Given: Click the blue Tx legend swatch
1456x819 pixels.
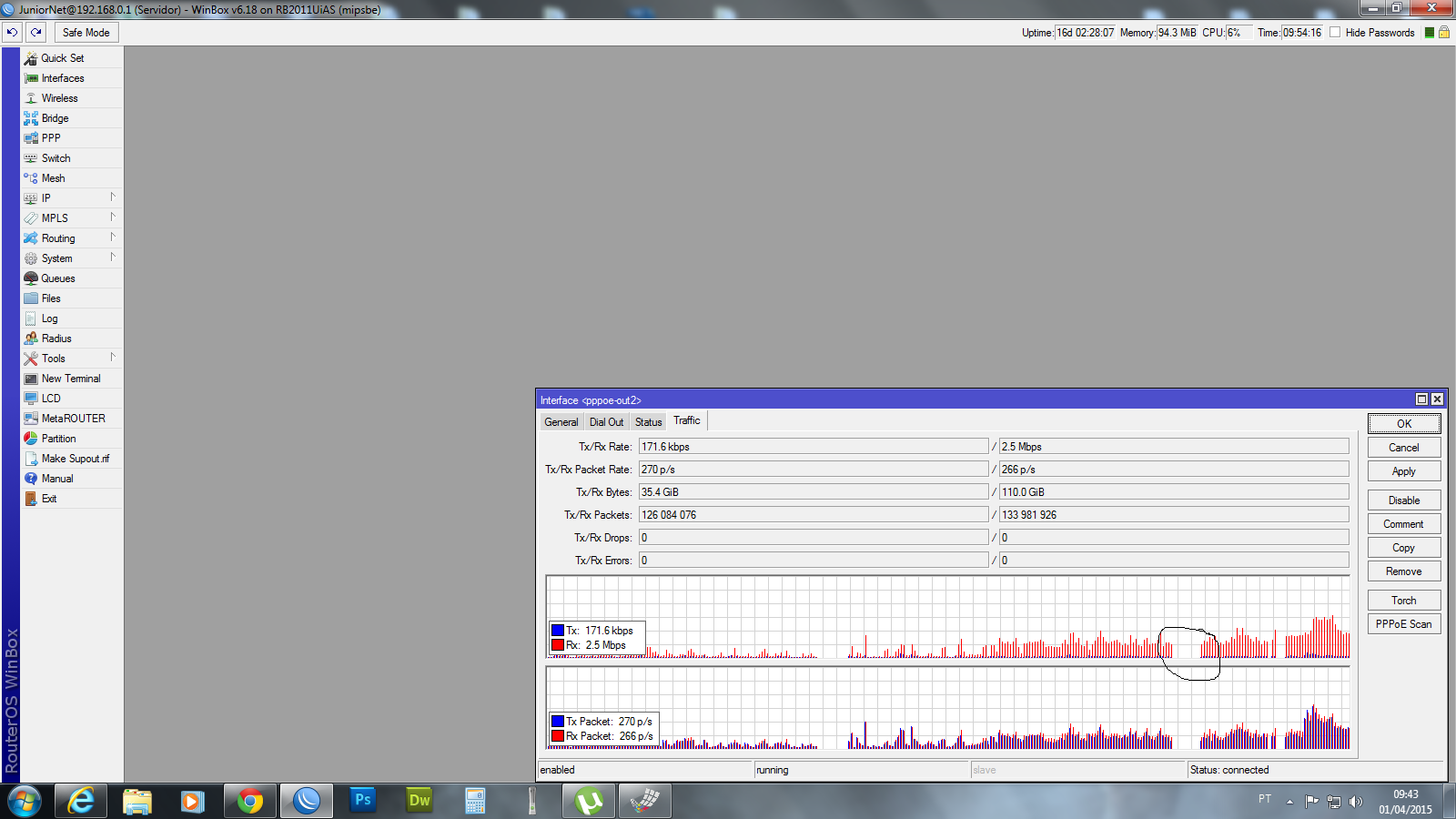Looking at the screenshot, I should 558,631.
